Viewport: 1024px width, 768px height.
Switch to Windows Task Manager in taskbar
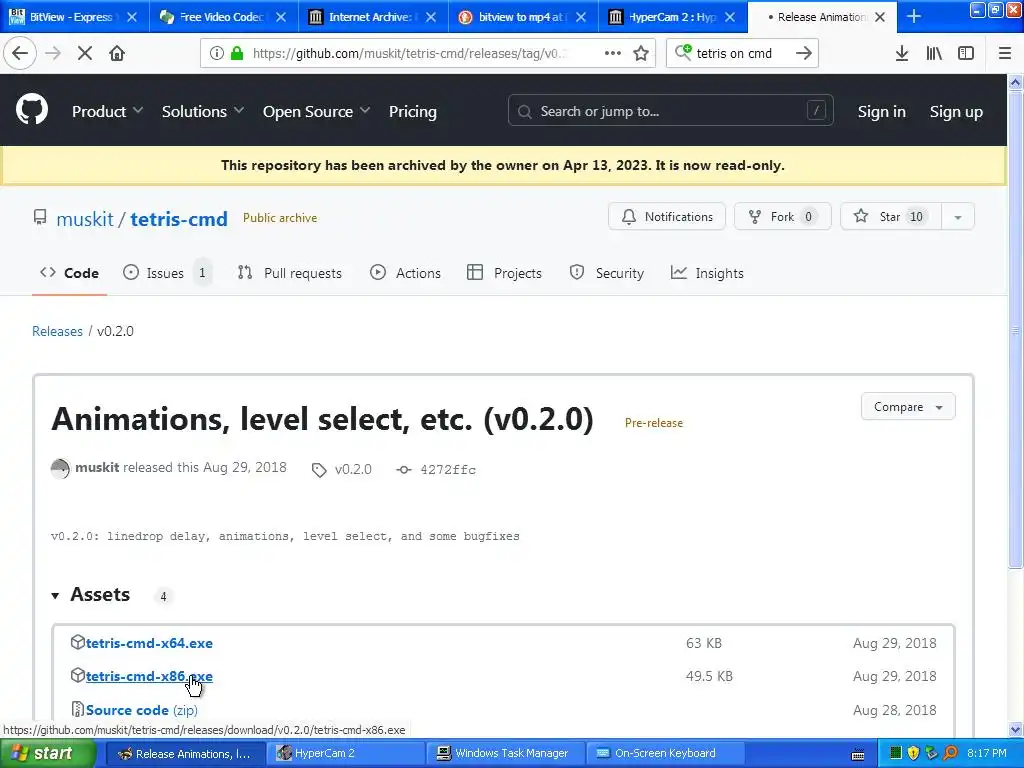(x=507, y=754)
